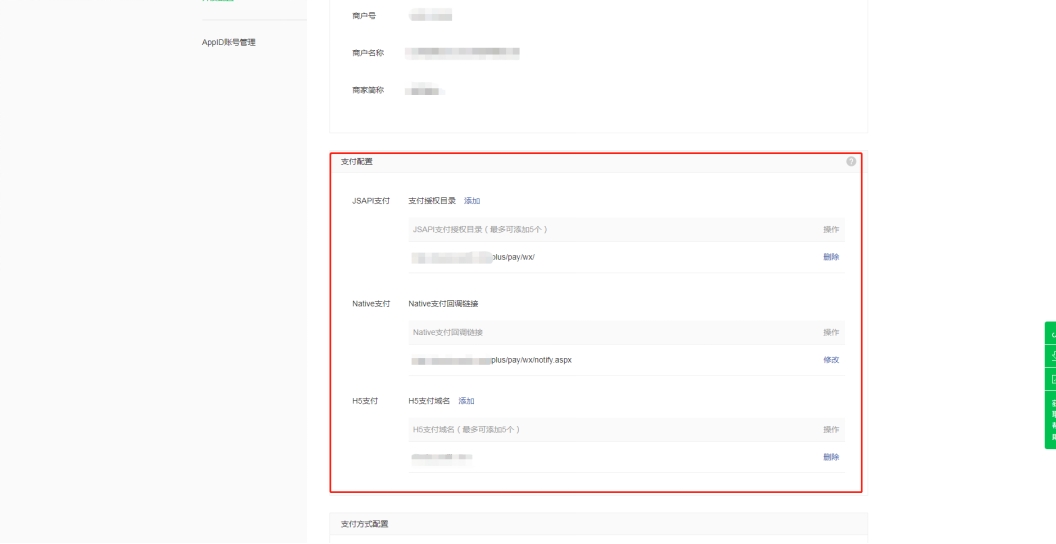Open AppID账号管理 in the left sidebar
1056x544 pixels.
pyautogui.click(x=229, y=42)
